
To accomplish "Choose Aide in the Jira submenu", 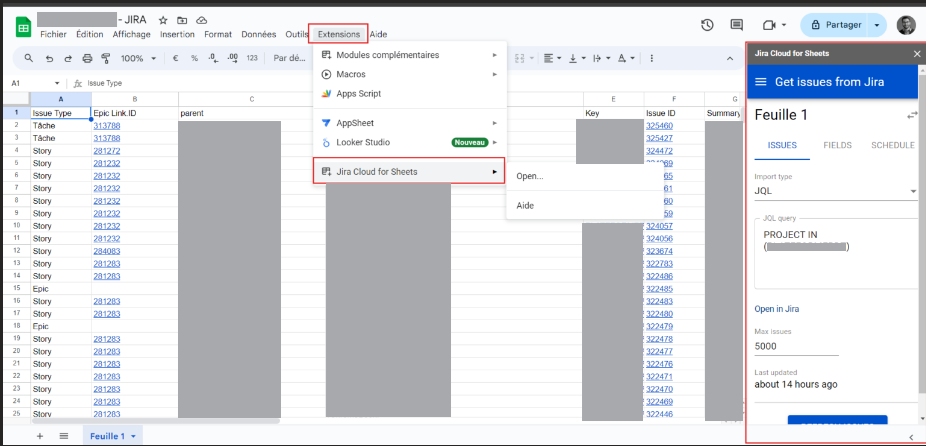I will (584, 206).
